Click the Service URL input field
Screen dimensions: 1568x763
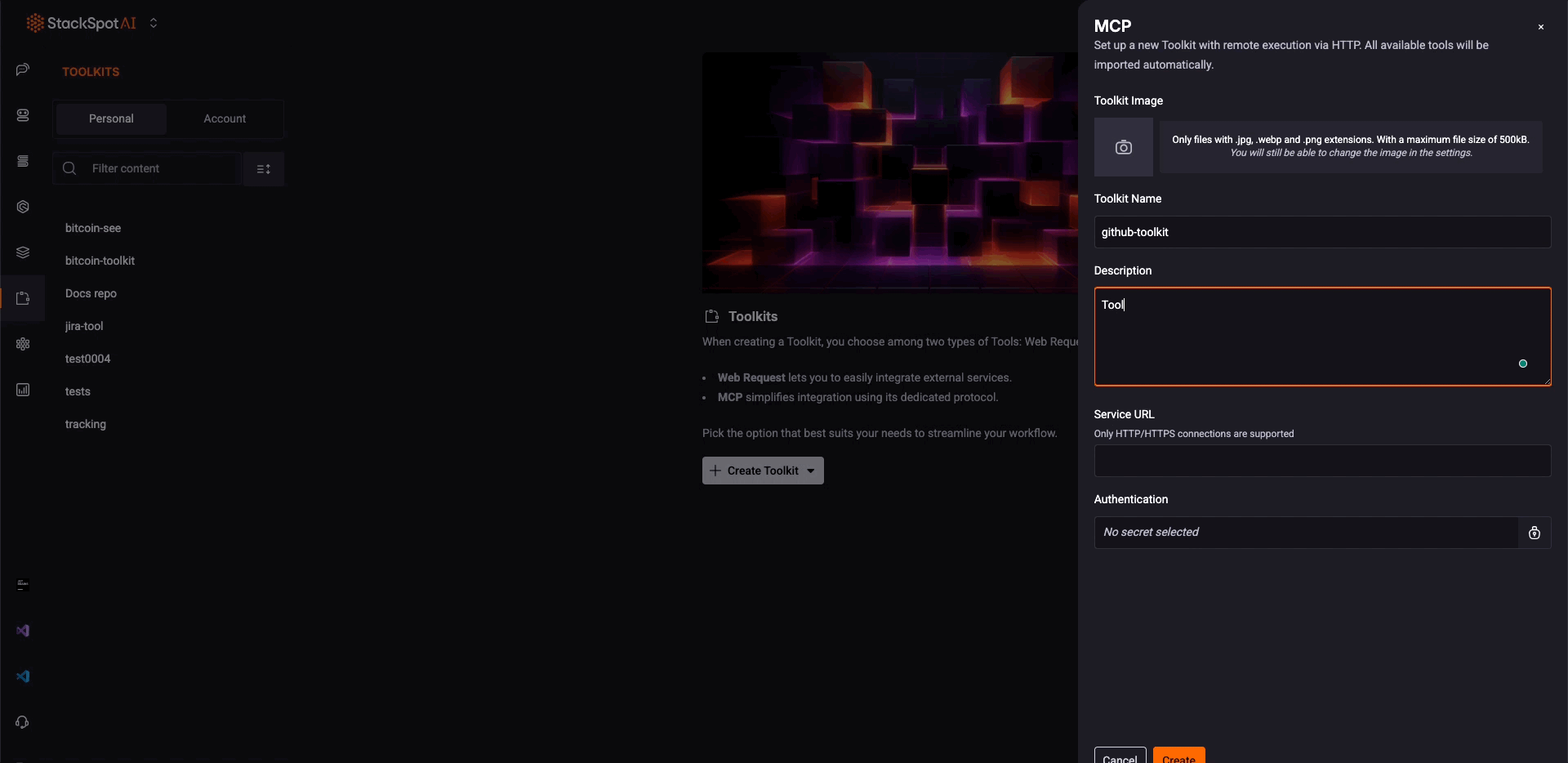(1322, 461)
